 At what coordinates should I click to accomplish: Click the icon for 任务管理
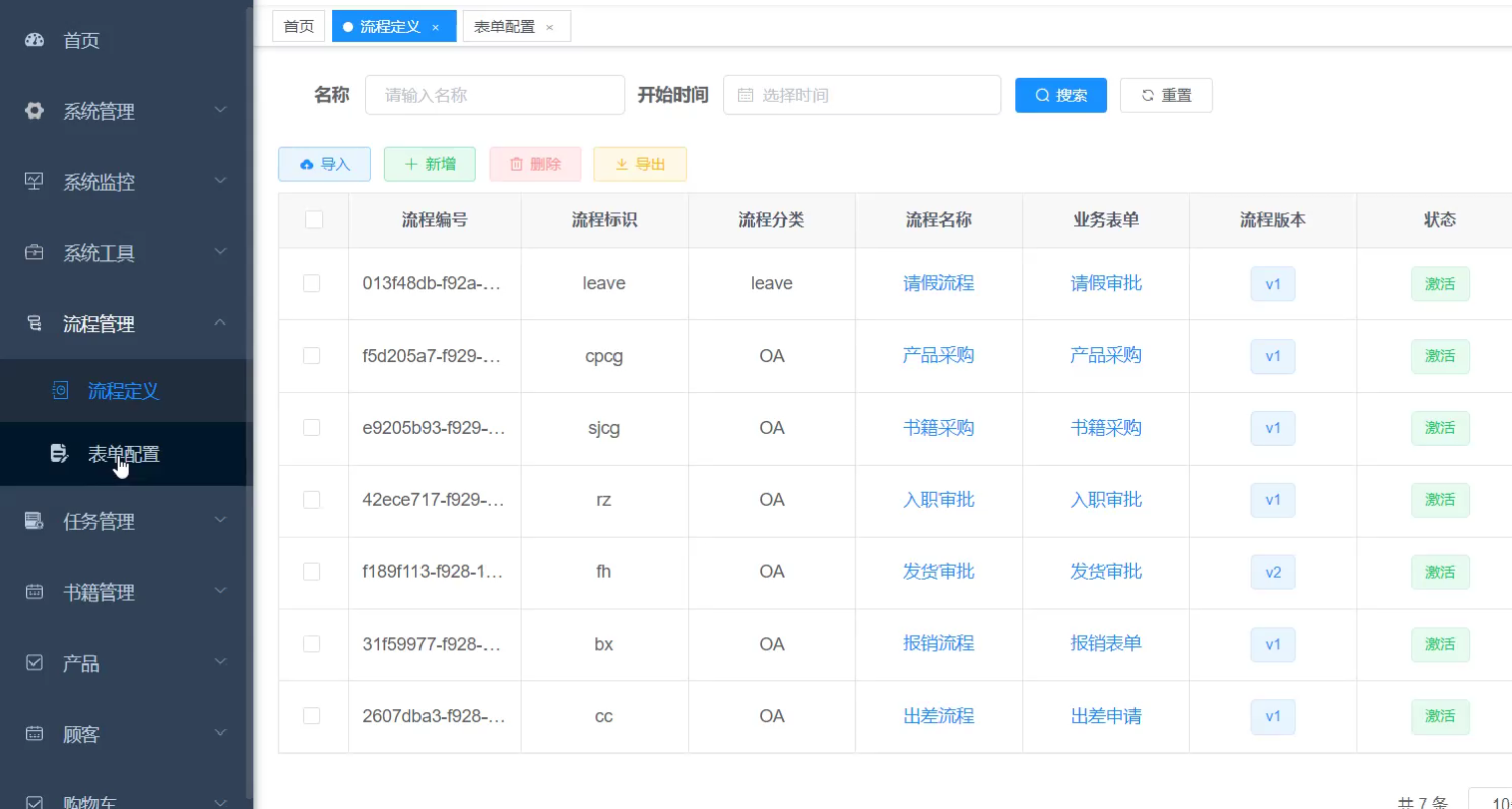34,521
